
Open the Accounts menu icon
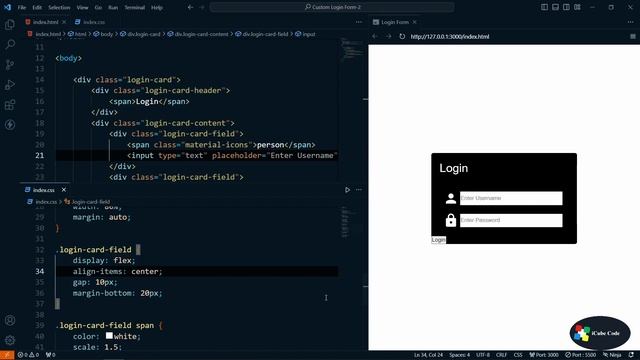[x=10, y=320]
